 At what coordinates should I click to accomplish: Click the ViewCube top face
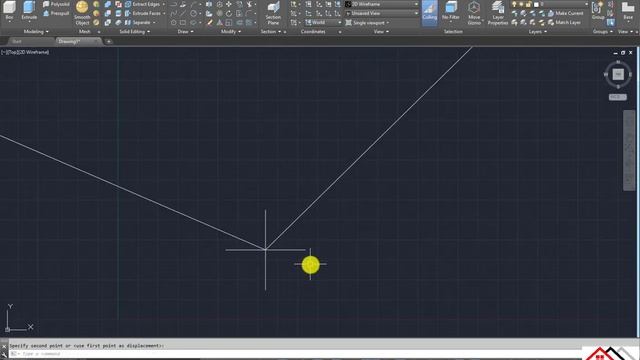618,74
